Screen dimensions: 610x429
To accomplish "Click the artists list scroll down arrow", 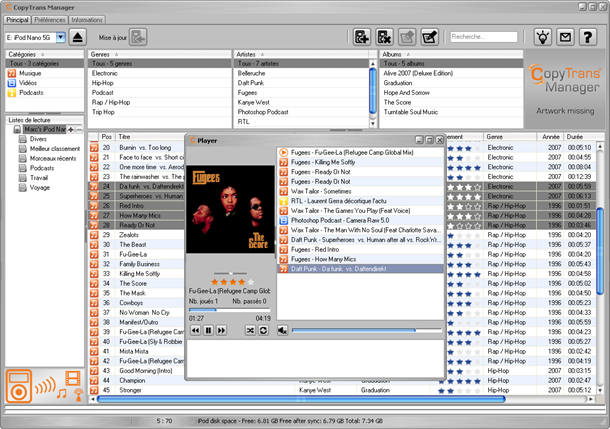I will click(373, 124).
